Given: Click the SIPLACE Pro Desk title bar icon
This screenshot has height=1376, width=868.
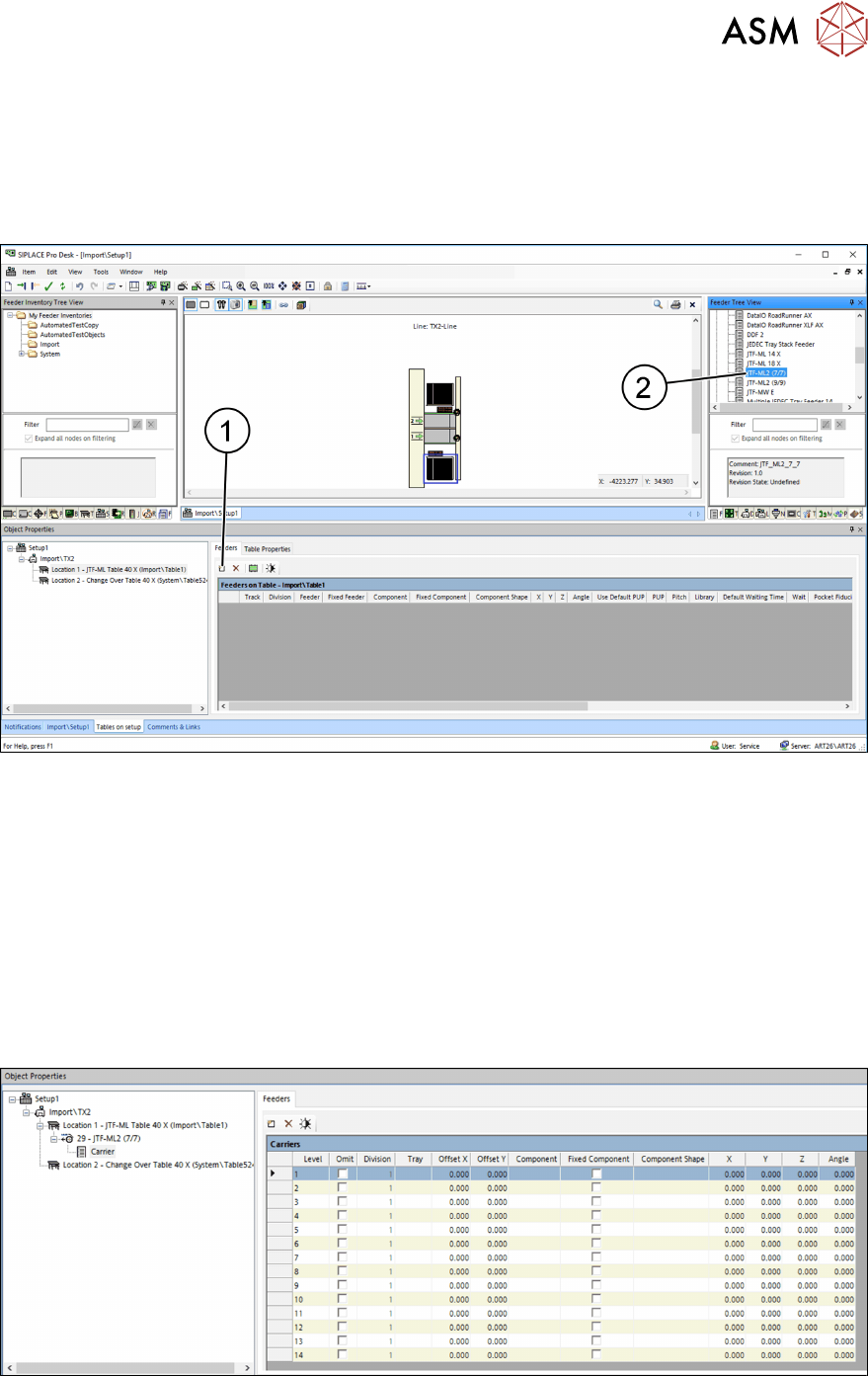Looking at the screenshot, I should [x=10, y=254].
